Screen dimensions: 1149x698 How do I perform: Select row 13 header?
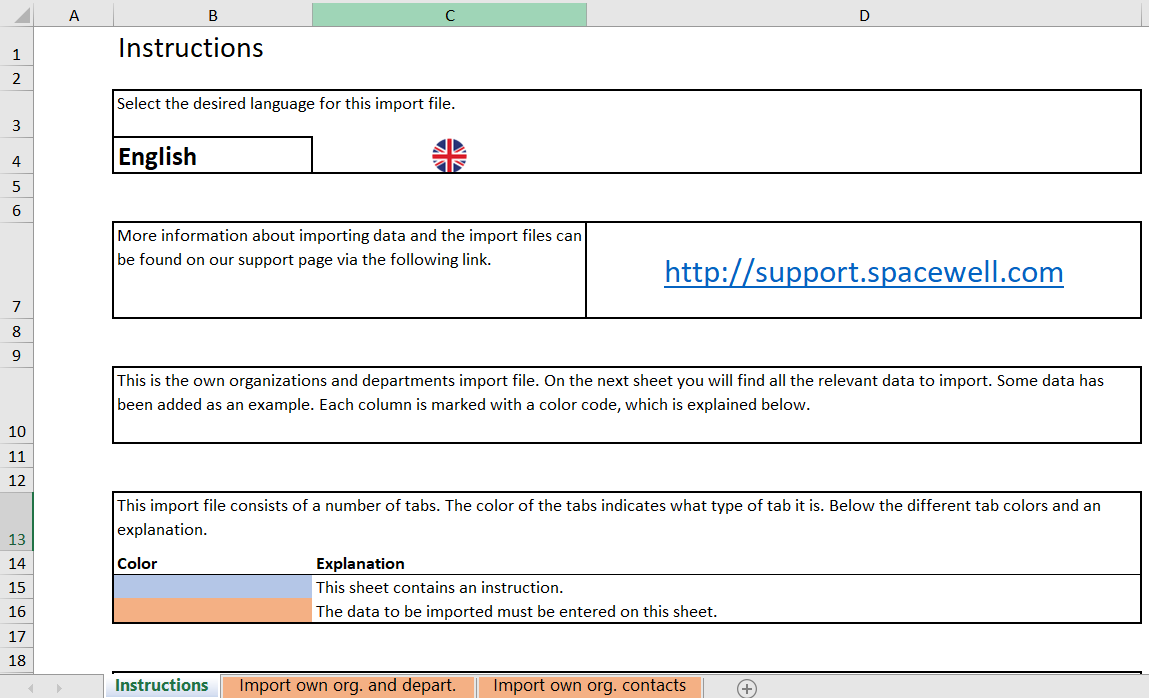click(16, 521)
